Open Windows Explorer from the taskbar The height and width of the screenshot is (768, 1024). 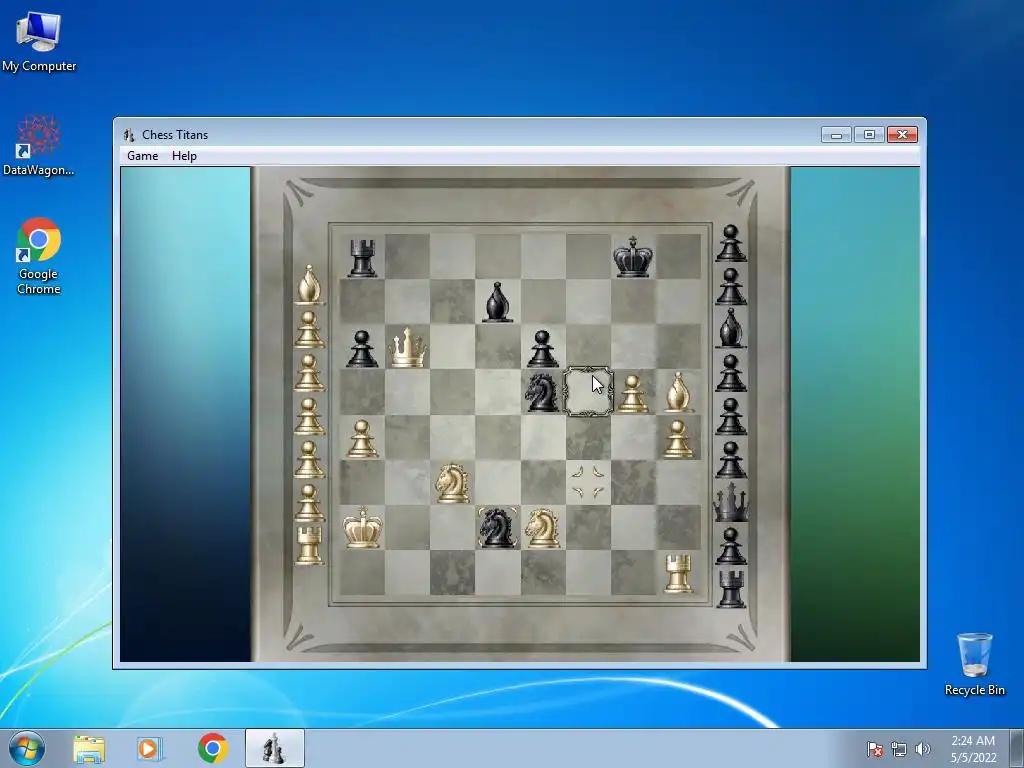coord(89,748)
